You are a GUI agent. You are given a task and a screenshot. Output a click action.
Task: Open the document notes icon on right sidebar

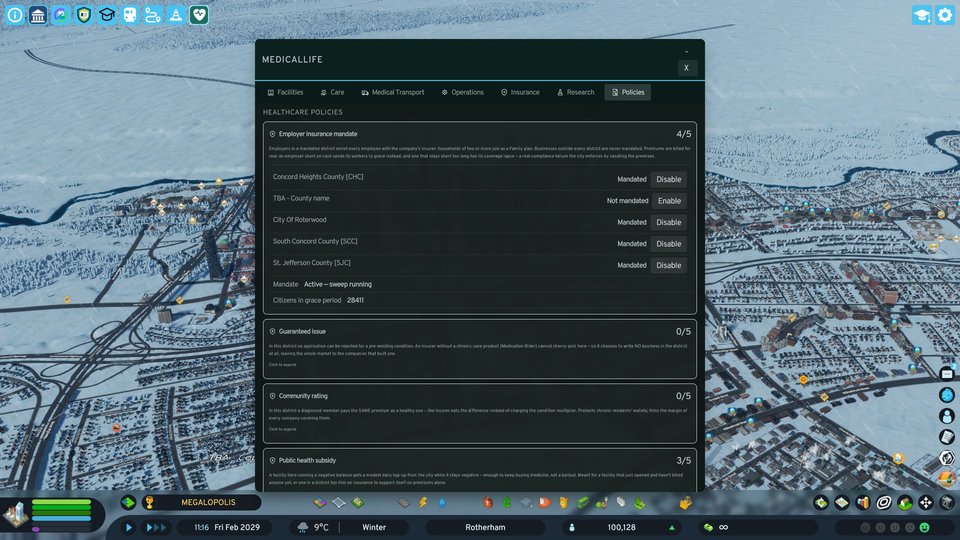(947, 437)
